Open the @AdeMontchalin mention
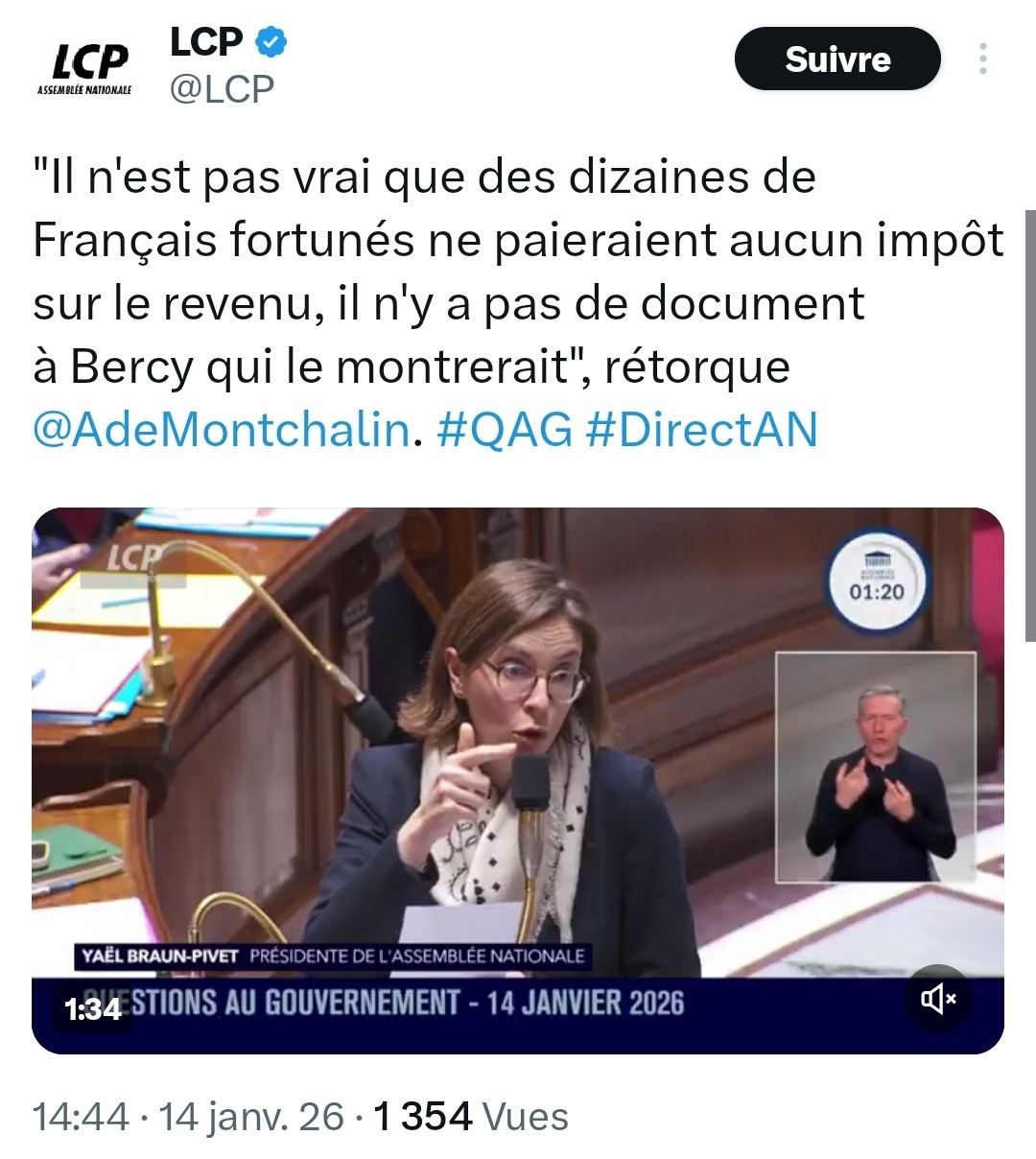This screenshot has width=1036, height=1159. pos(222,429)
